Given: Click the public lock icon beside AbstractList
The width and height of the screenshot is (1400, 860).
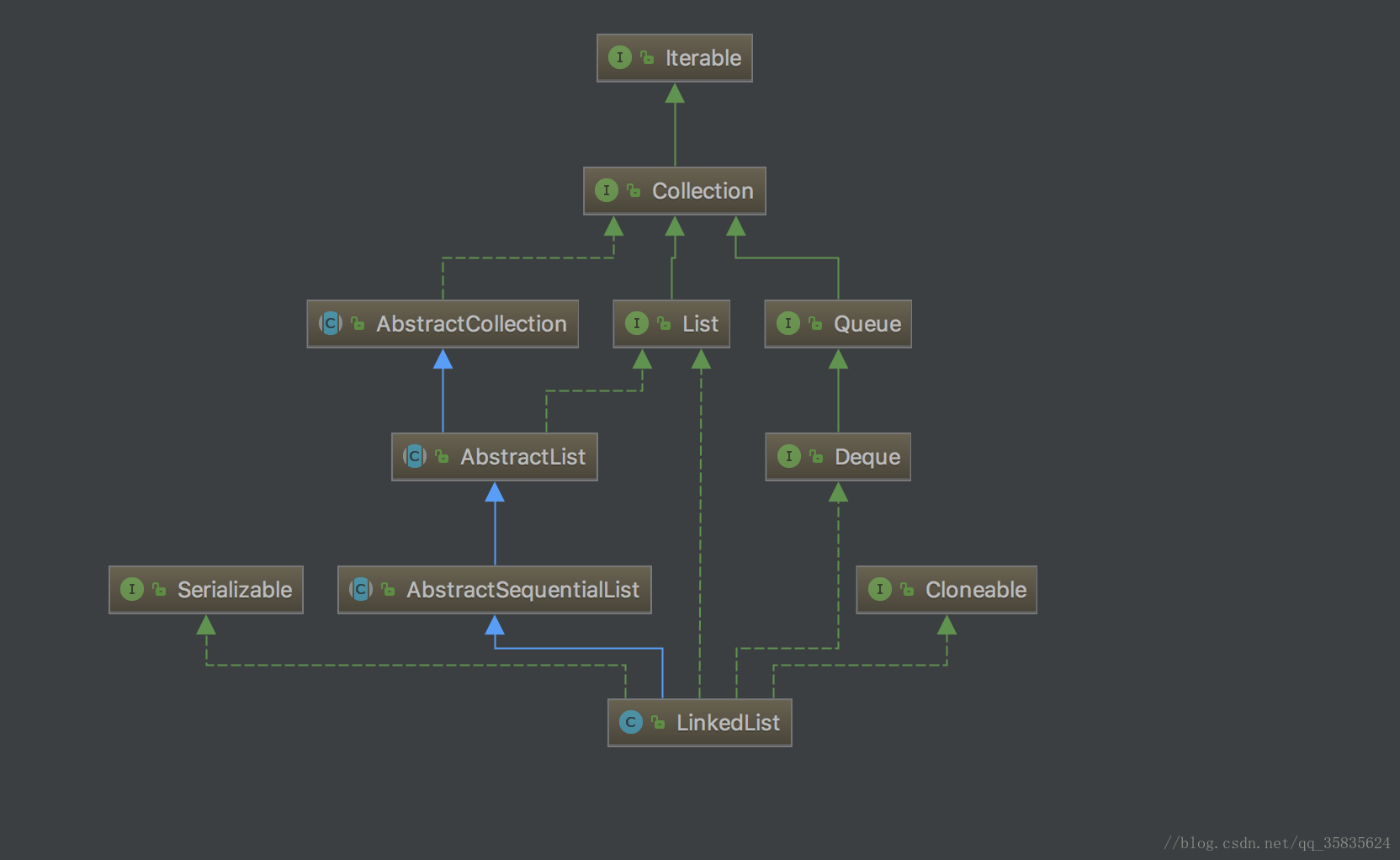Looking at the screenshot, I should (x=442, y=456).
